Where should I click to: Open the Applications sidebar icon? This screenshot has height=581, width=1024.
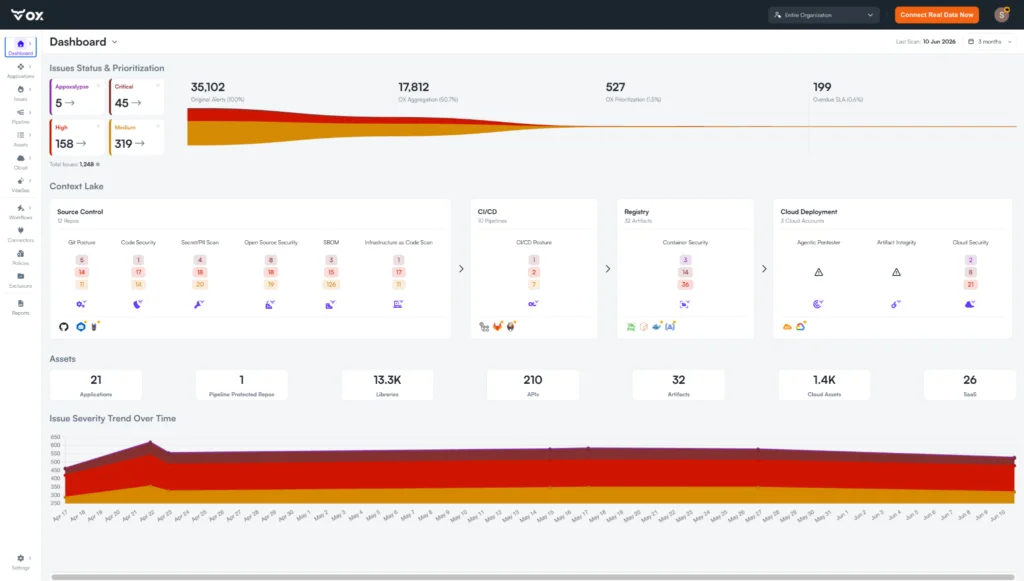tap(20, 71)
